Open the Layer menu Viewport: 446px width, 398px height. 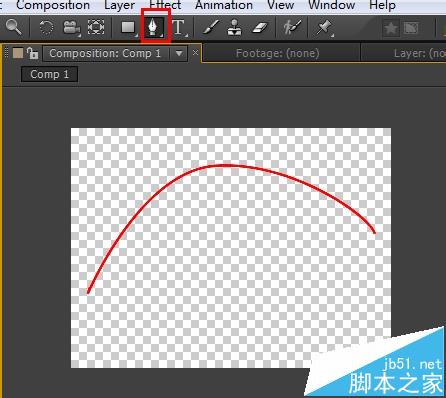coord(119,5)
